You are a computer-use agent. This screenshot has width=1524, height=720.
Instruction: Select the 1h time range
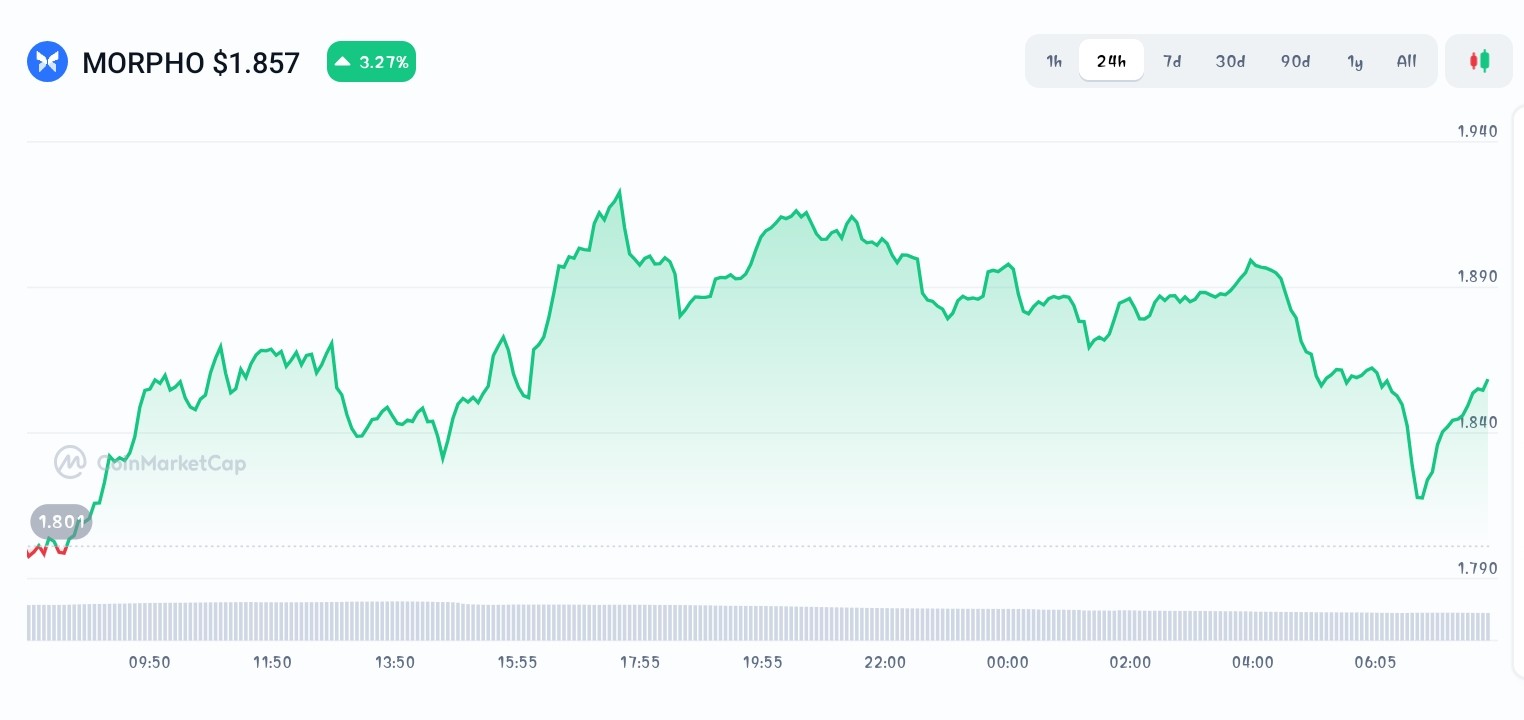[1054, 61]
